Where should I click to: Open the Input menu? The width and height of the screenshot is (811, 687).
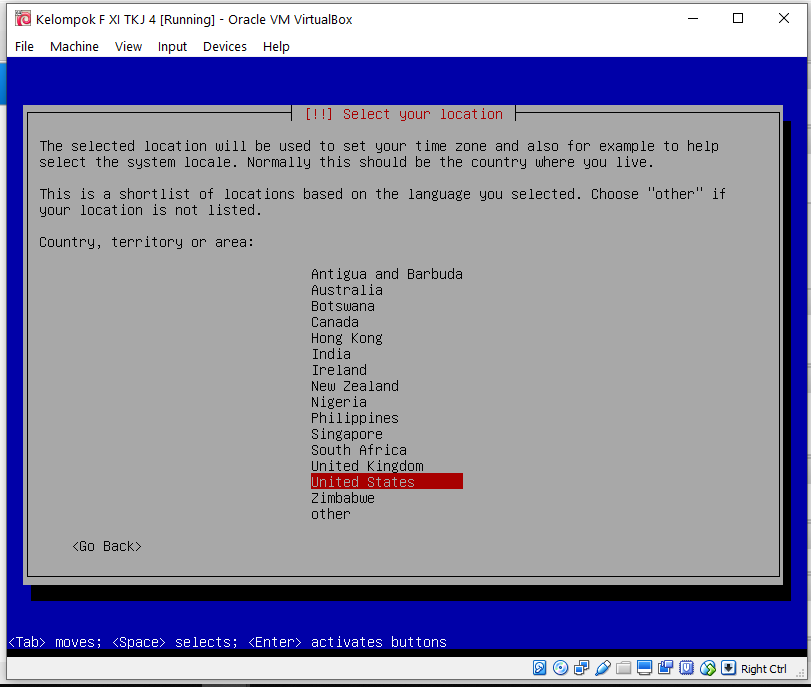click(172, 47)
